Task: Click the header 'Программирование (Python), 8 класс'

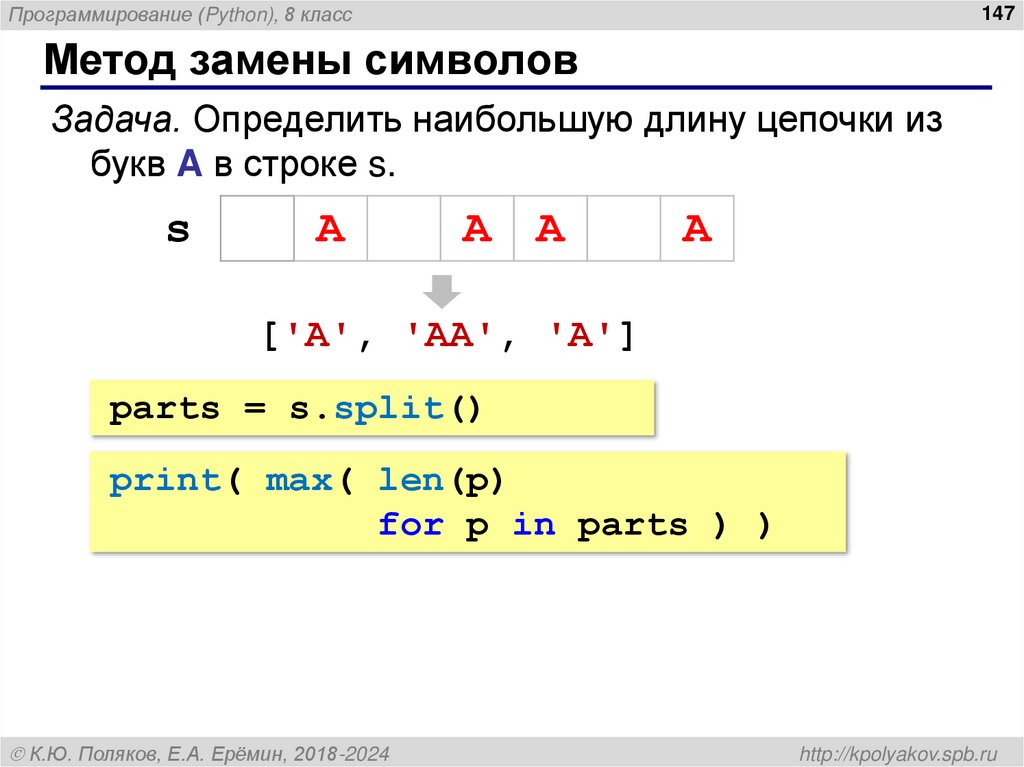Action: [180, 13]
